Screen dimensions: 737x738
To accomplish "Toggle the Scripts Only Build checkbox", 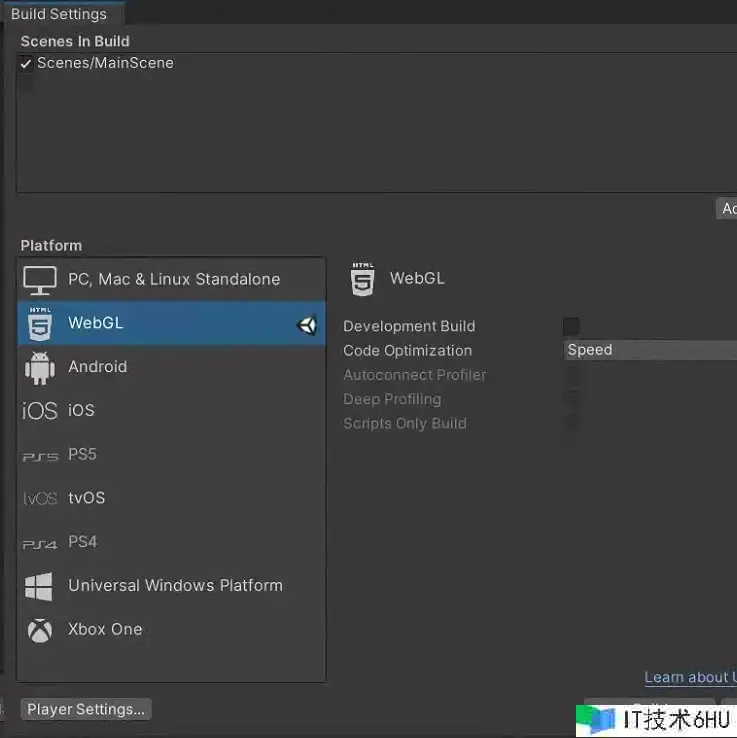I will pos(571,424).
